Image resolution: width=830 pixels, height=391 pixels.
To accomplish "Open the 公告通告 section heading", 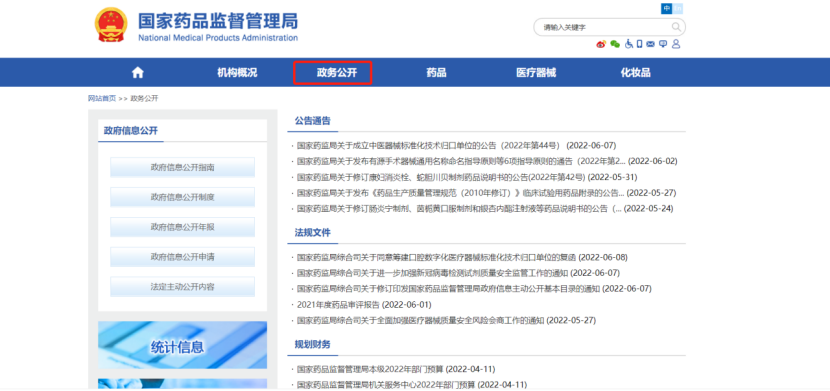I will pyautogui.click(x=312, y=120).
